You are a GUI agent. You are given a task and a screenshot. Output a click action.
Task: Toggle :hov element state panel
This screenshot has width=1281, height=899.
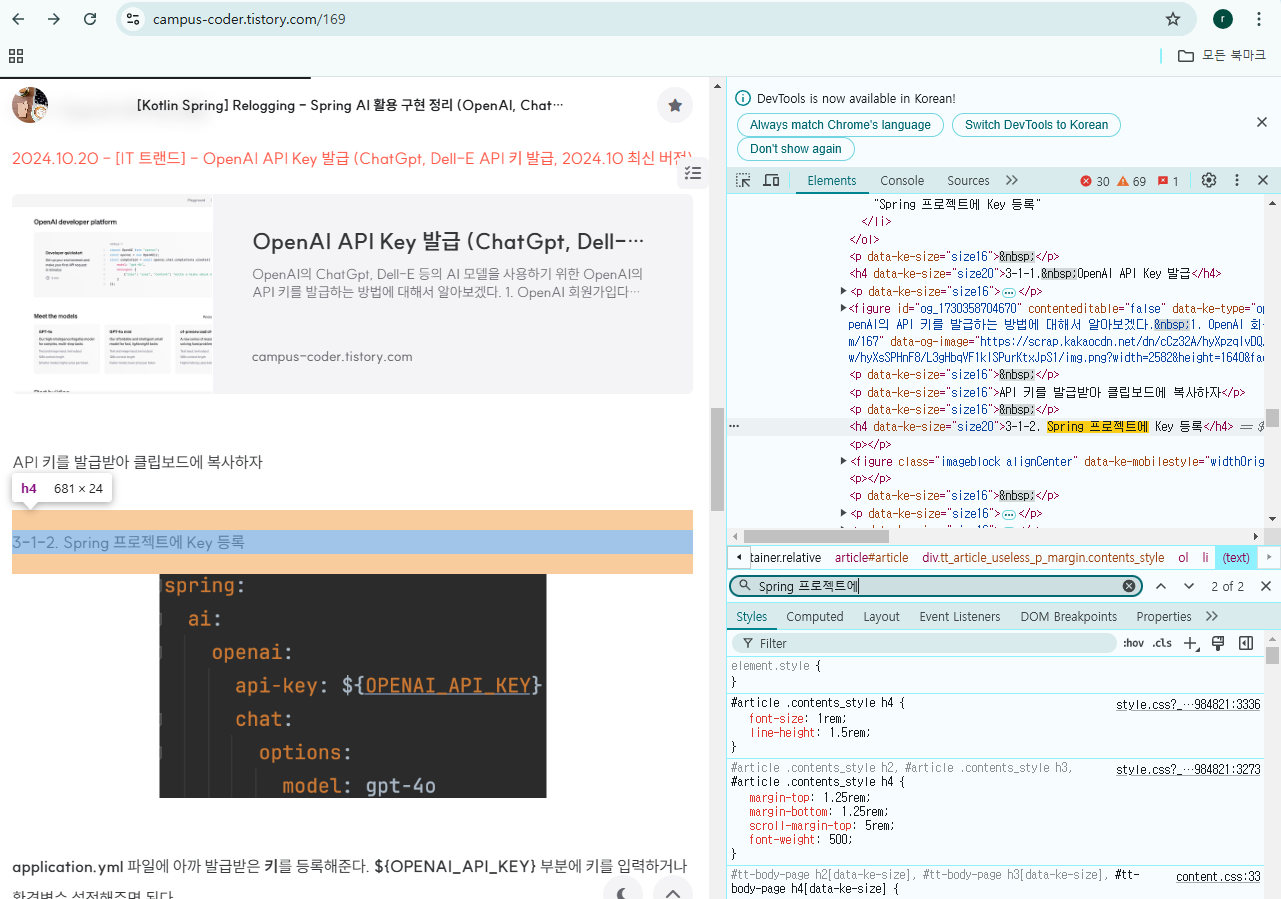coord(1133,643)
